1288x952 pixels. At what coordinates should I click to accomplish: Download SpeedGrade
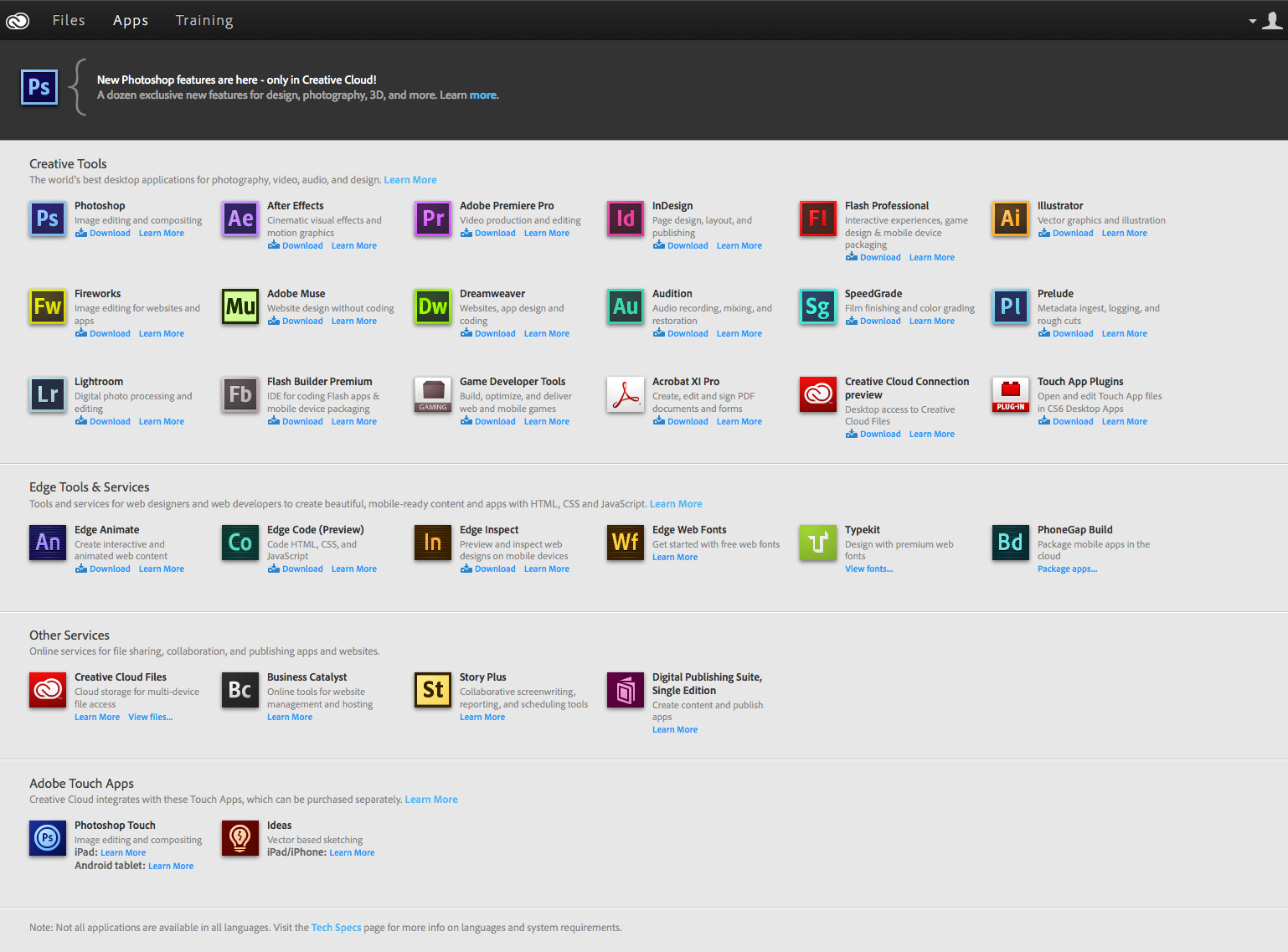coord(873,322)
